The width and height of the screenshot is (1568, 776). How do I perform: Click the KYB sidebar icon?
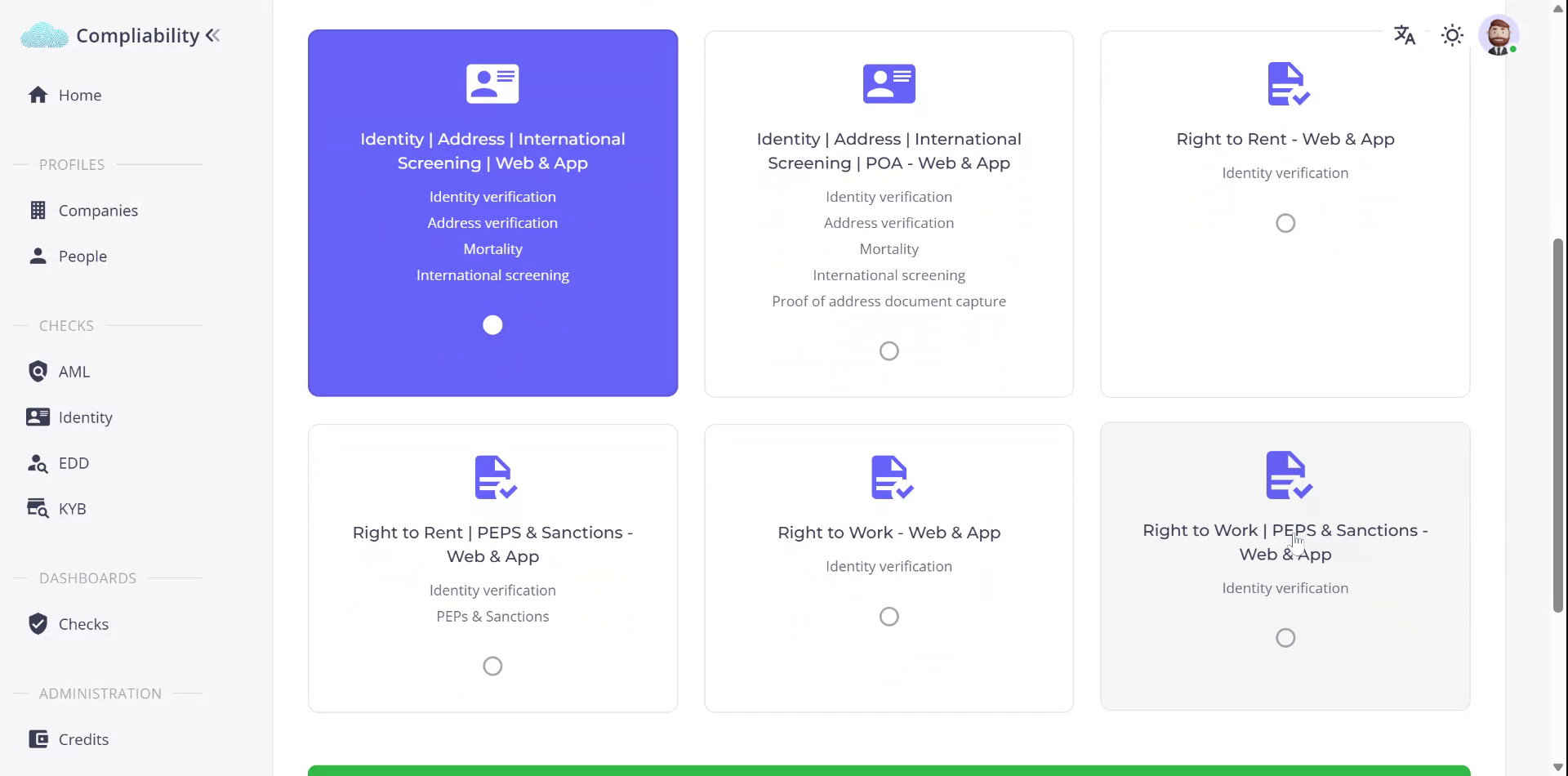38,509
